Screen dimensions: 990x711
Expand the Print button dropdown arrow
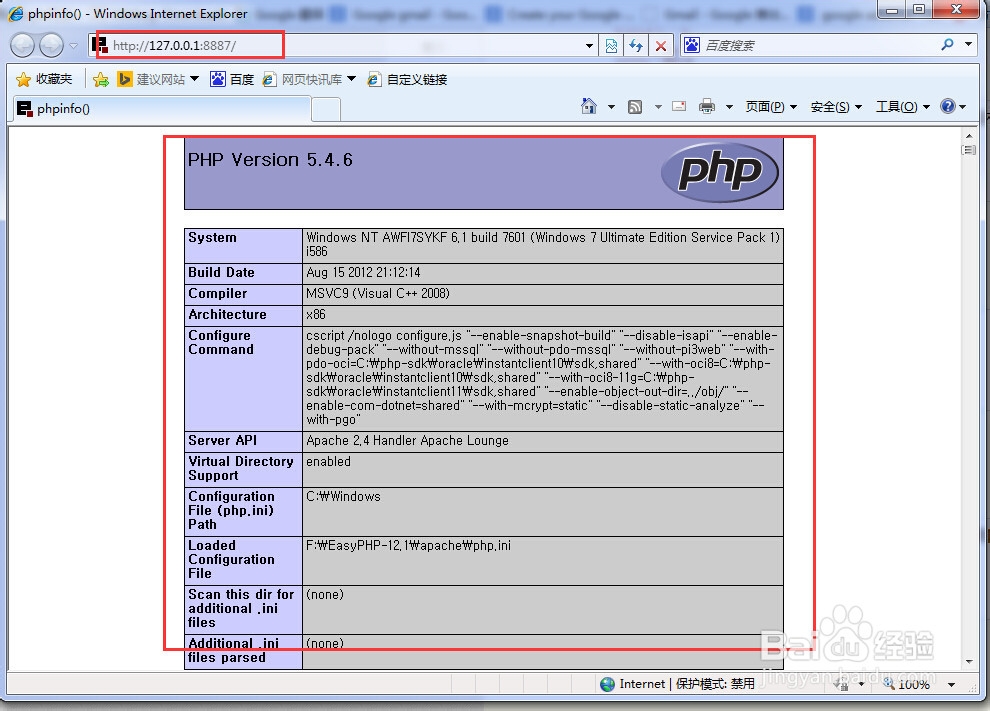pos(729,106)
